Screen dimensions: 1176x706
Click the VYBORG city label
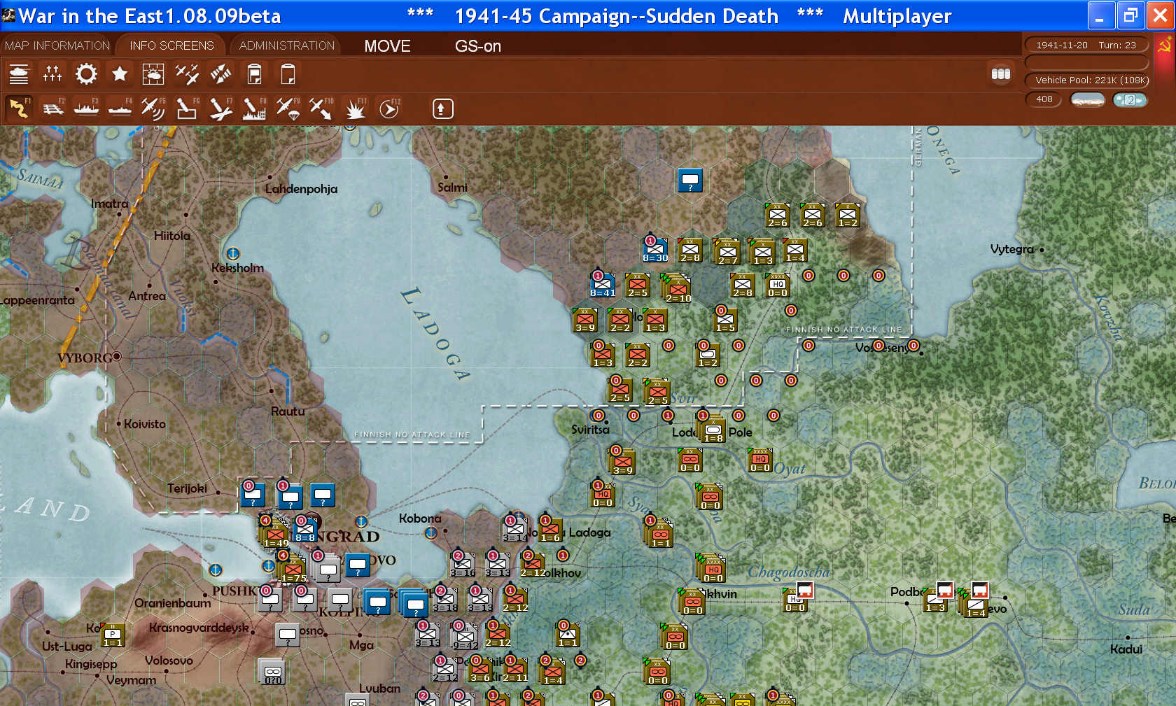(x=85, y=358)
